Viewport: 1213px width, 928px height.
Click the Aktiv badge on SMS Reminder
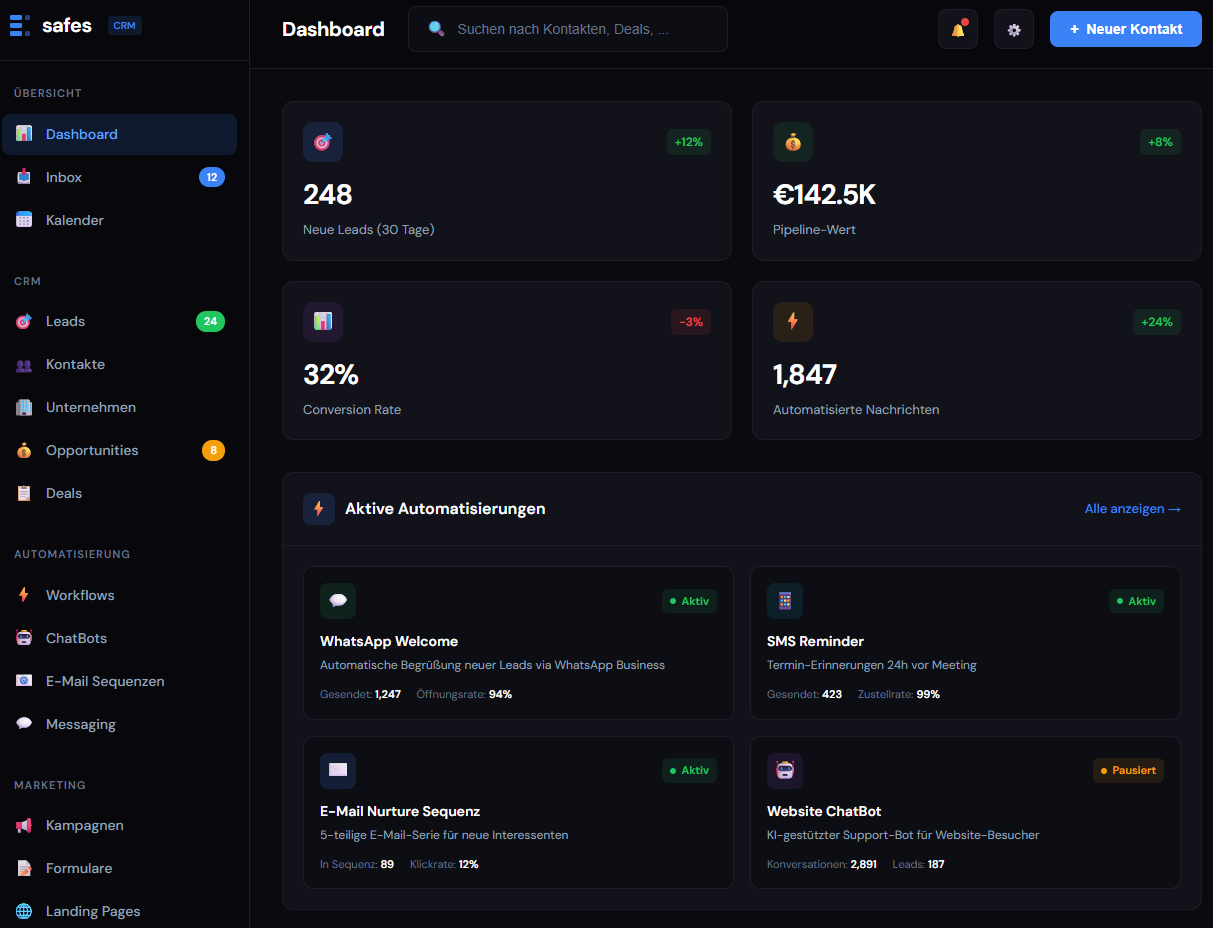(x=1136, y=601)
